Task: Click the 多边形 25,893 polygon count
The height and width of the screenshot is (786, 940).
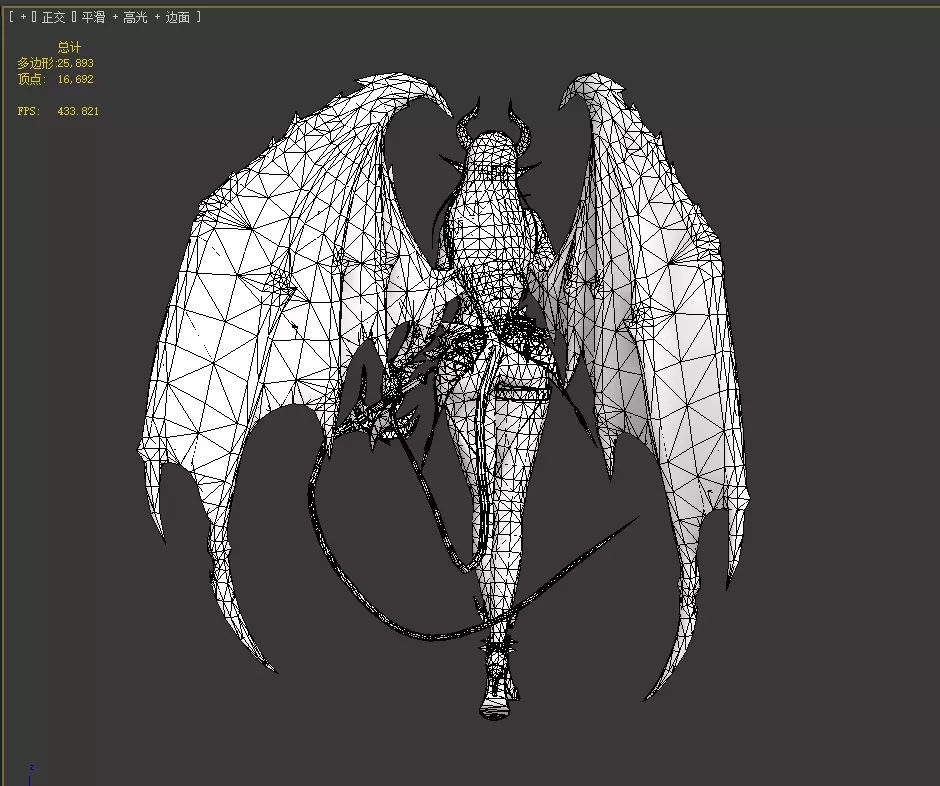Action: pyautogui.click(x=55, y=63)
